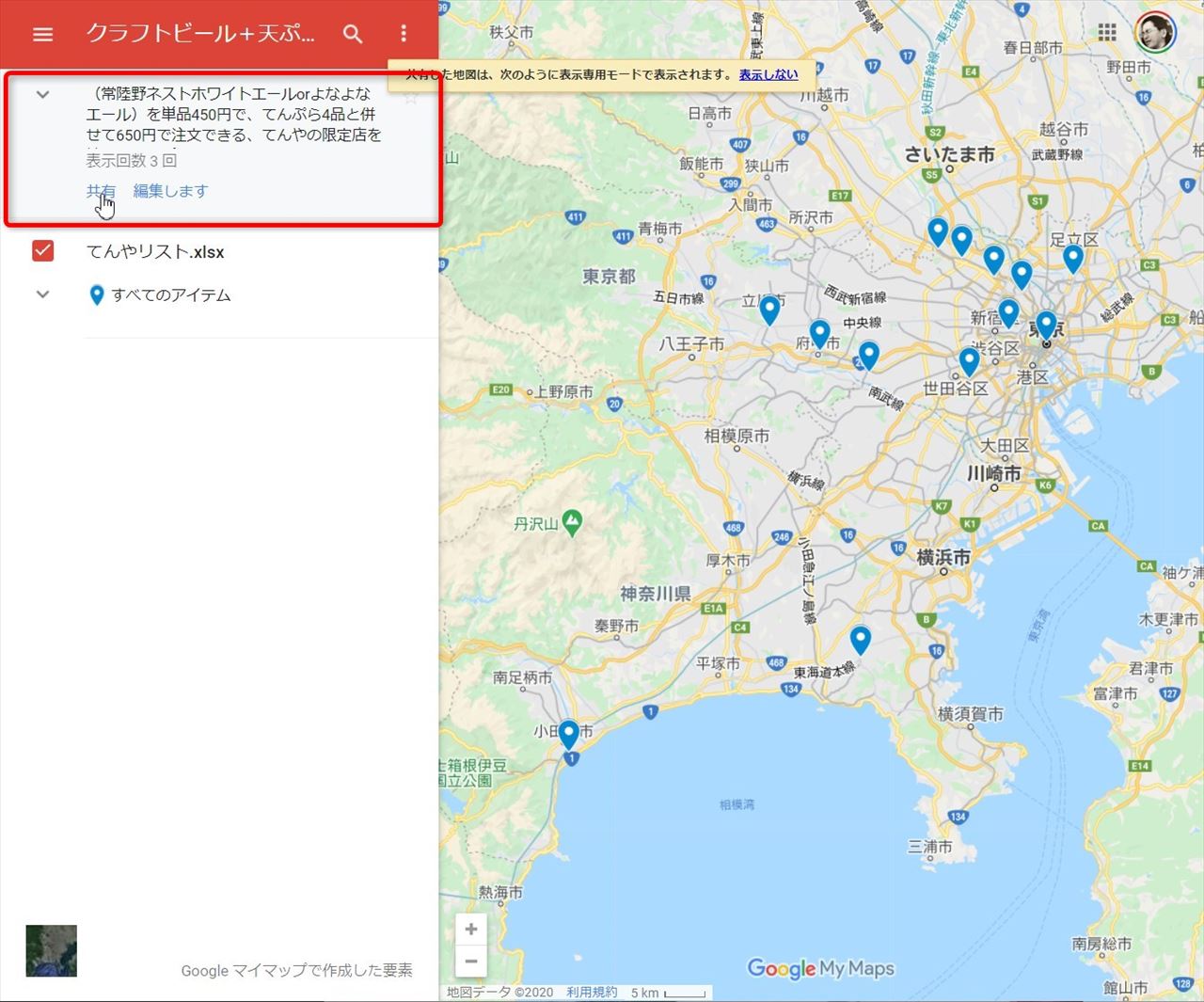Click the map title クラフトビール+天ぷ...
Viewport: 1204px width, 1002px height.
pos(200,34)
